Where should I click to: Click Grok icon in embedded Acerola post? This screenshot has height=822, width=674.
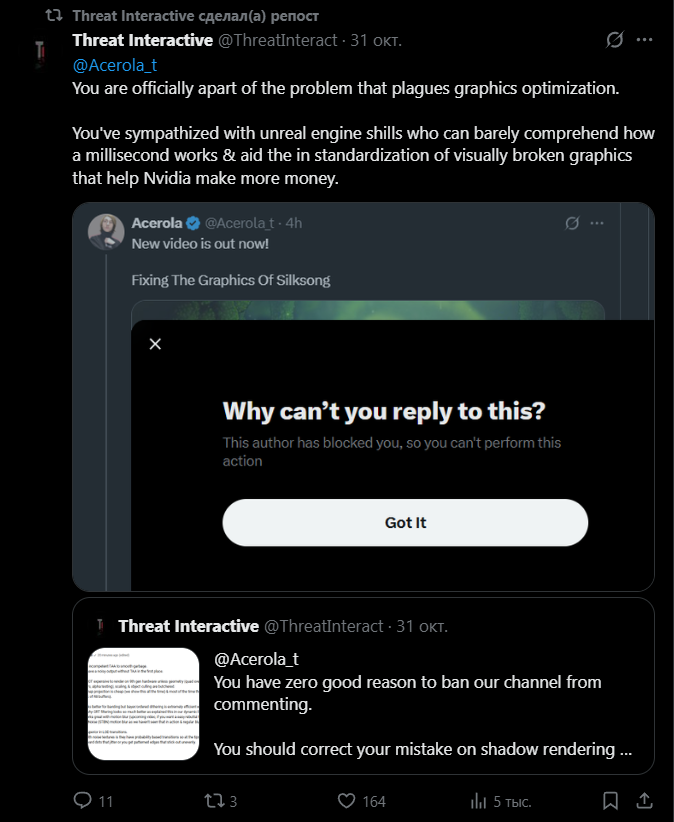point(572,222)
